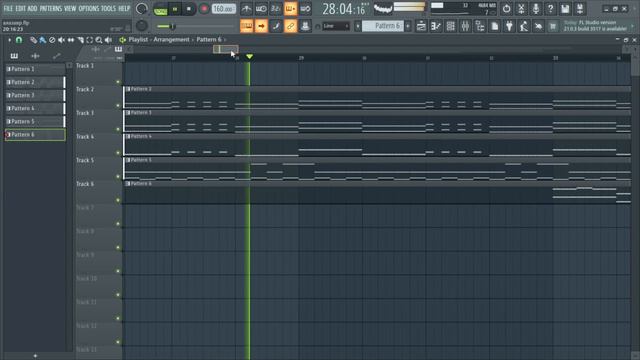Open Pattern 6 breadcrumb in the playlist title
This screenshot has width=640, height=360.
(x=209, y=40)
